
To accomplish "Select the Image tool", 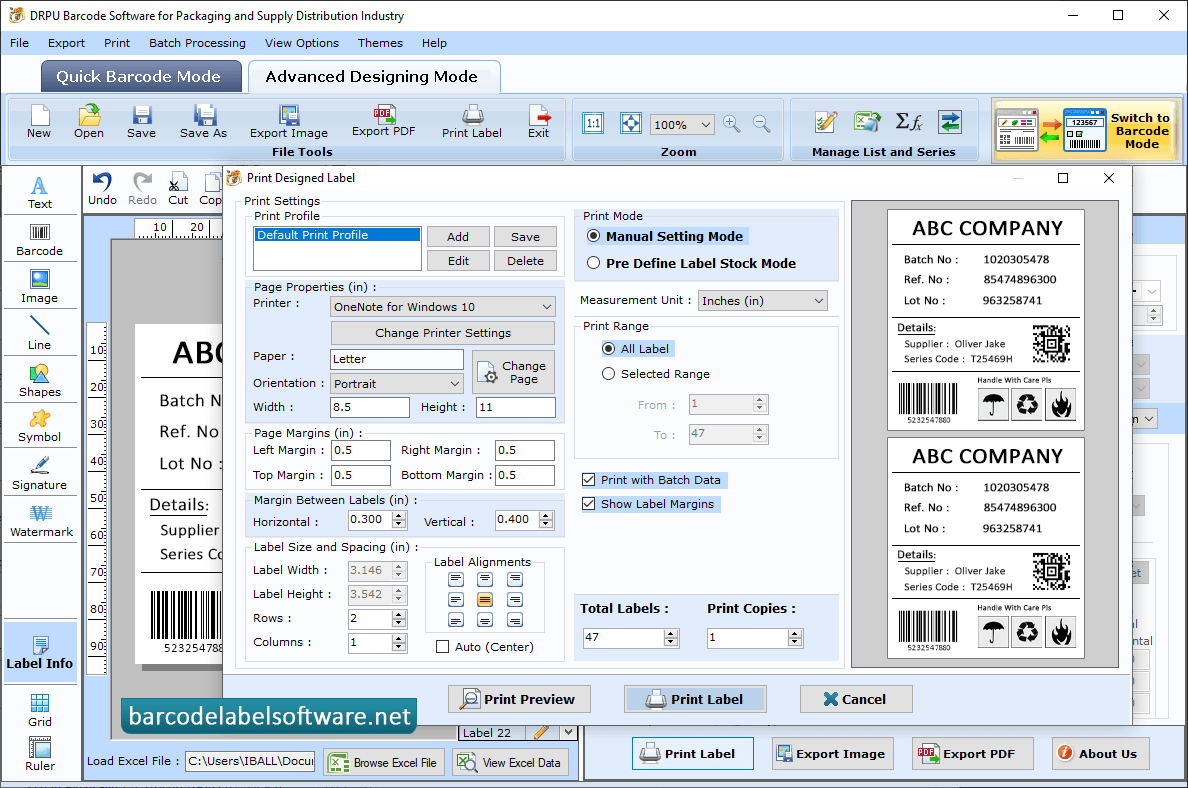I will pyautogui.click(x=39, y=287).
